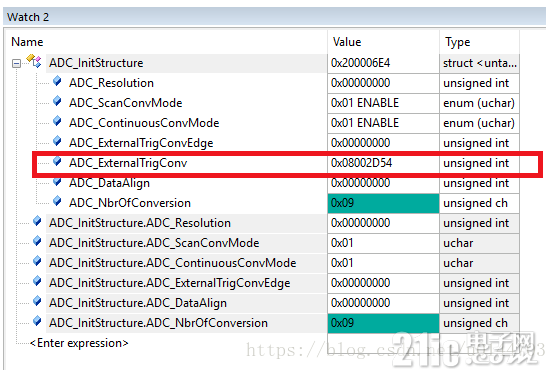546x374 pixels.
Task: Click the Name column header
Action: pos(27,42)
